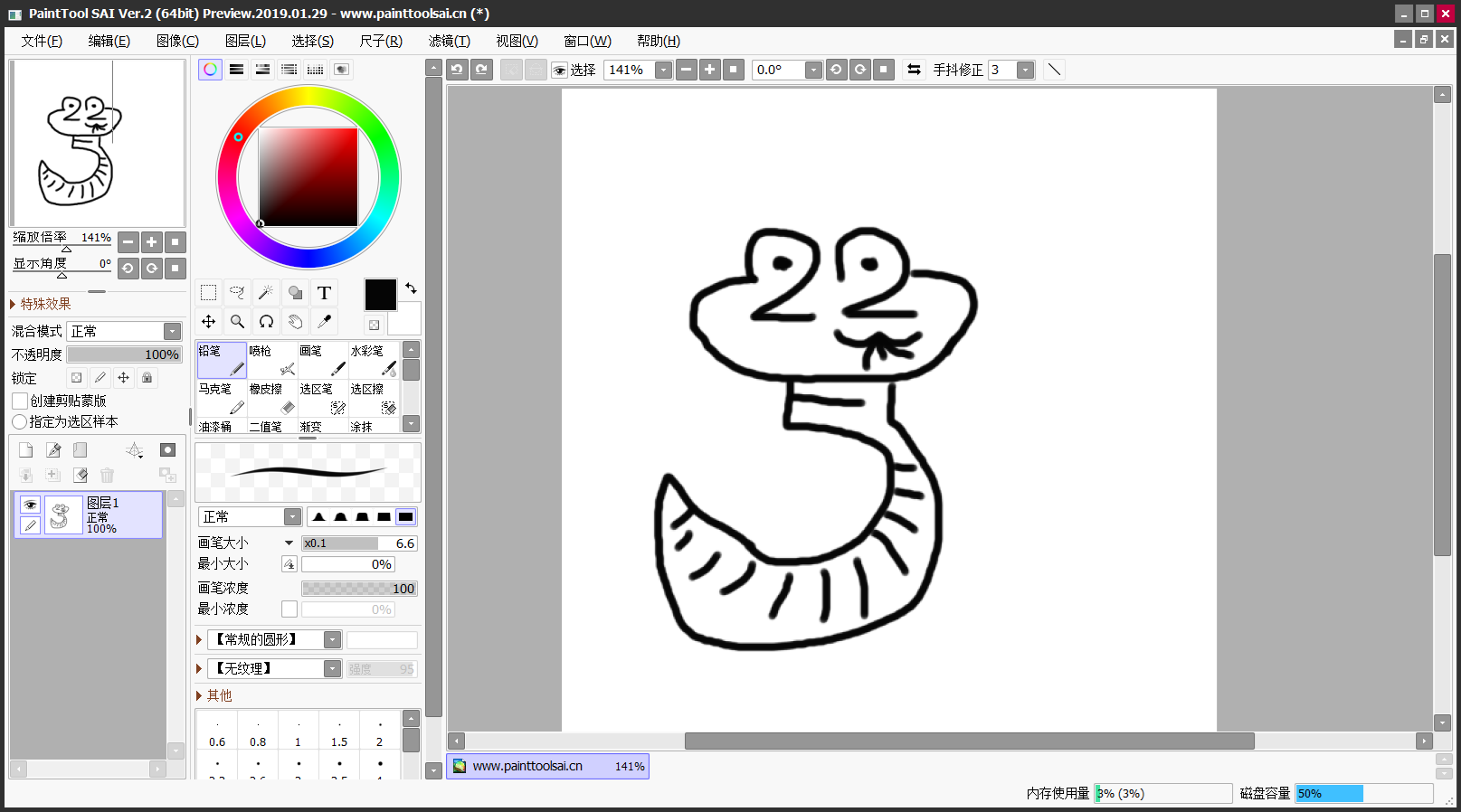Open the 帮助(H) menu

pyautogui.click(x=659, y=41)
